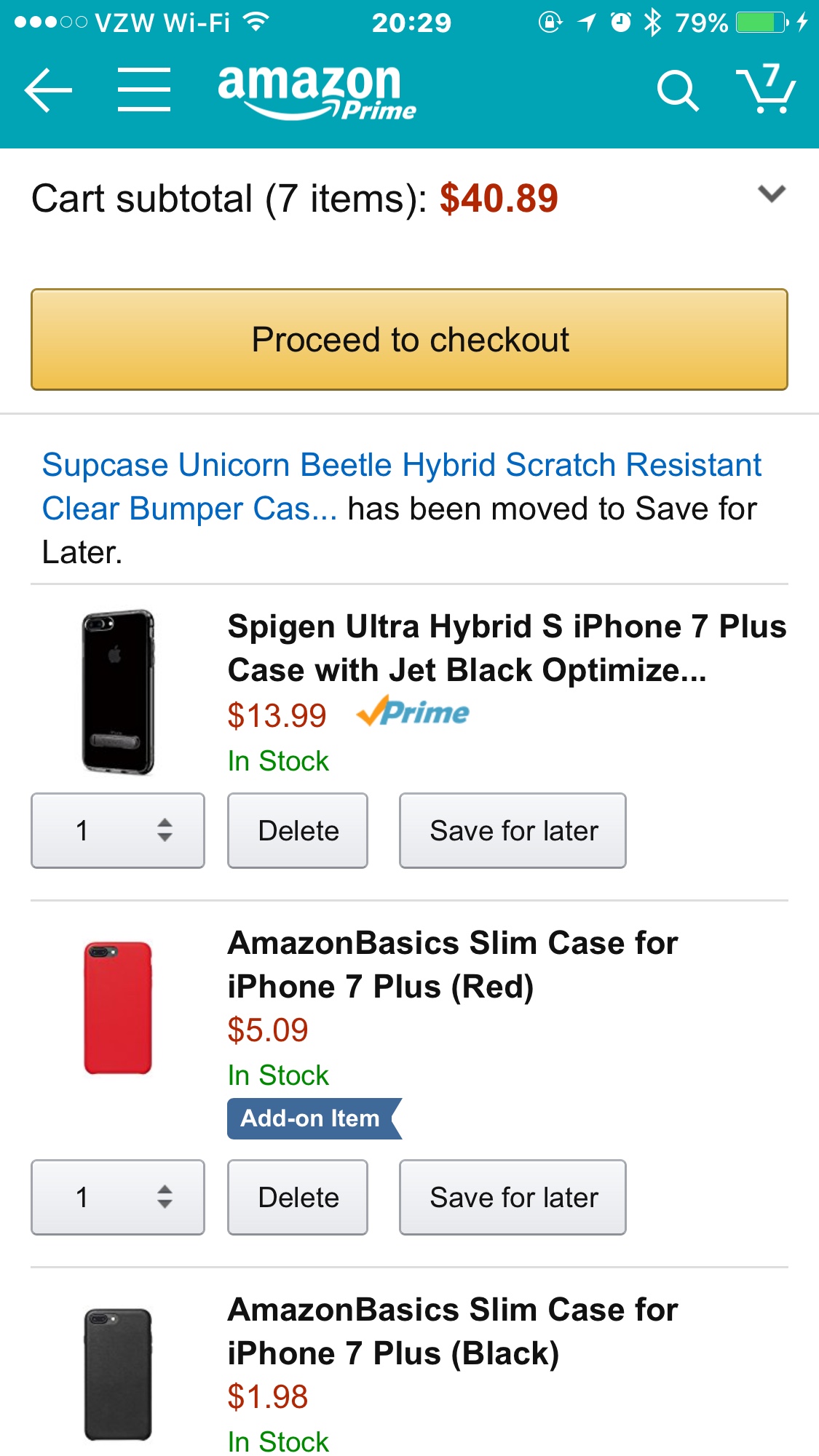819x1456 pixels.
Task: Open the hamburger menu
Action: coord(143,90)
